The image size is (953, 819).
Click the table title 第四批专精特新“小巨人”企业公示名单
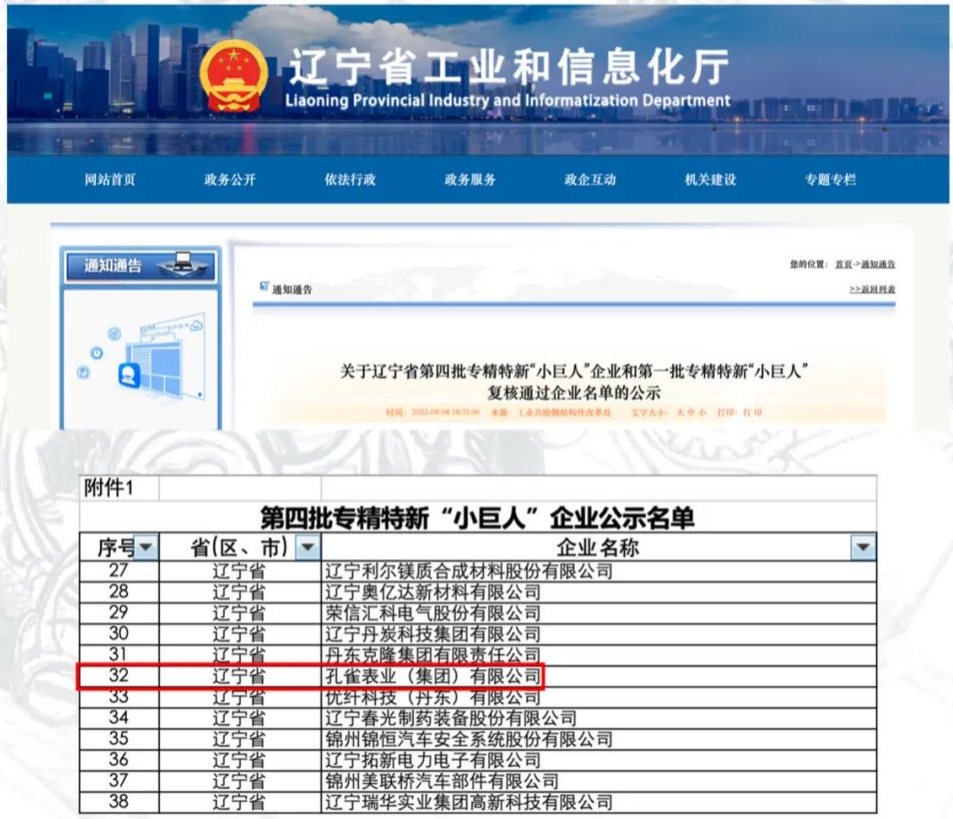[478, 518]
